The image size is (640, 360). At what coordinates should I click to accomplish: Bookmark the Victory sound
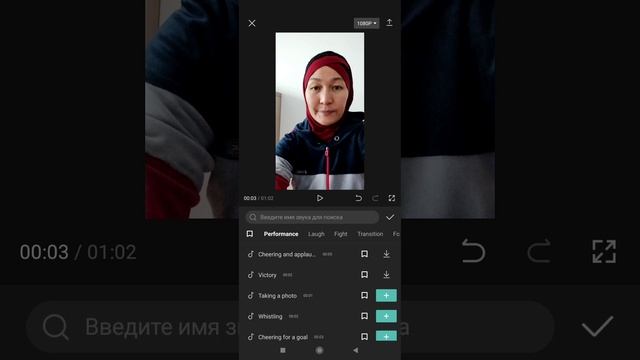[x=364, y=275]
